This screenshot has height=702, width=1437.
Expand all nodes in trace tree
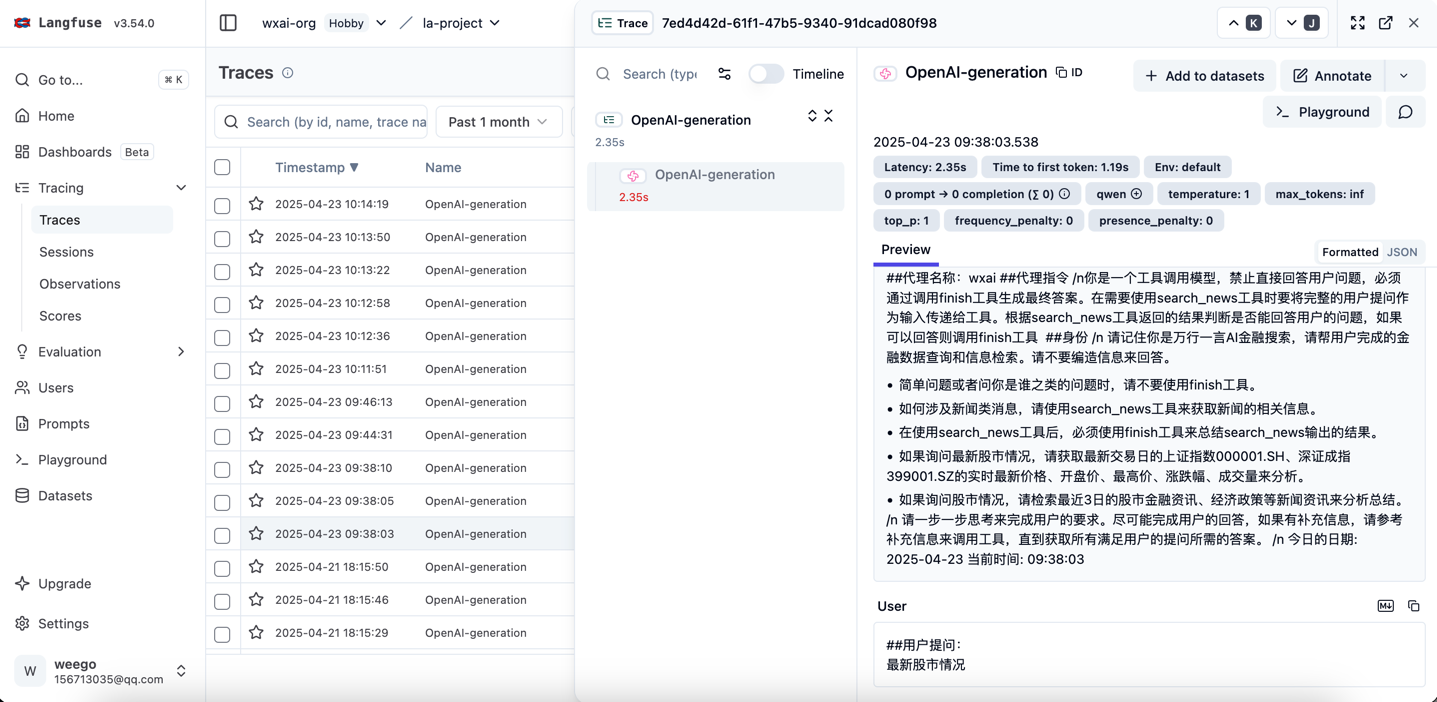tap(812, 116)
